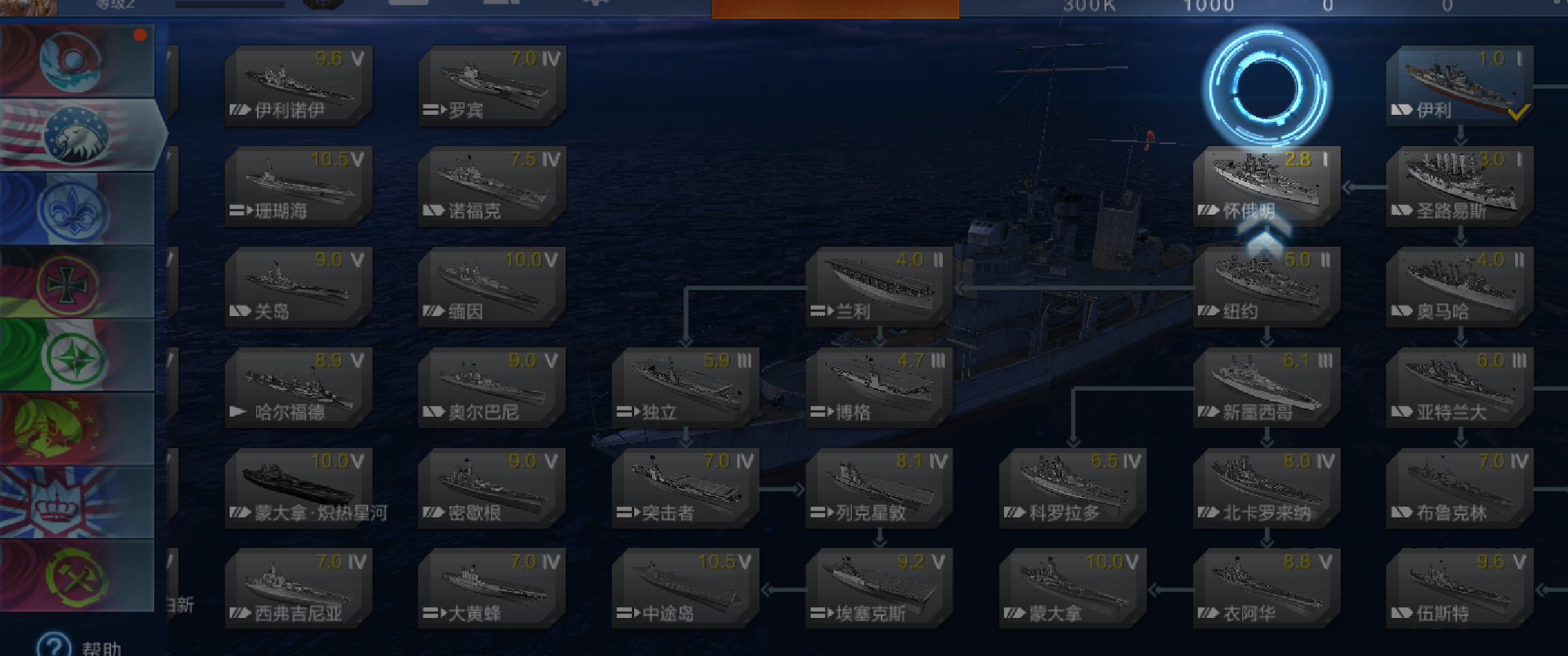The width and height of the screenshot is (1568, 656).
Task: Select the China dragon nation flag
Action: [x=78, y=429]
